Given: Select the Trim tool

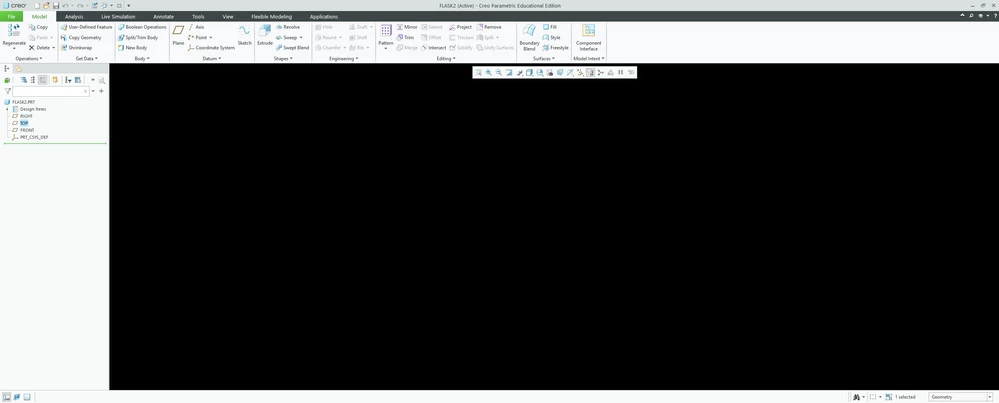Looking at the screenshot, I should tap(405, 38).
